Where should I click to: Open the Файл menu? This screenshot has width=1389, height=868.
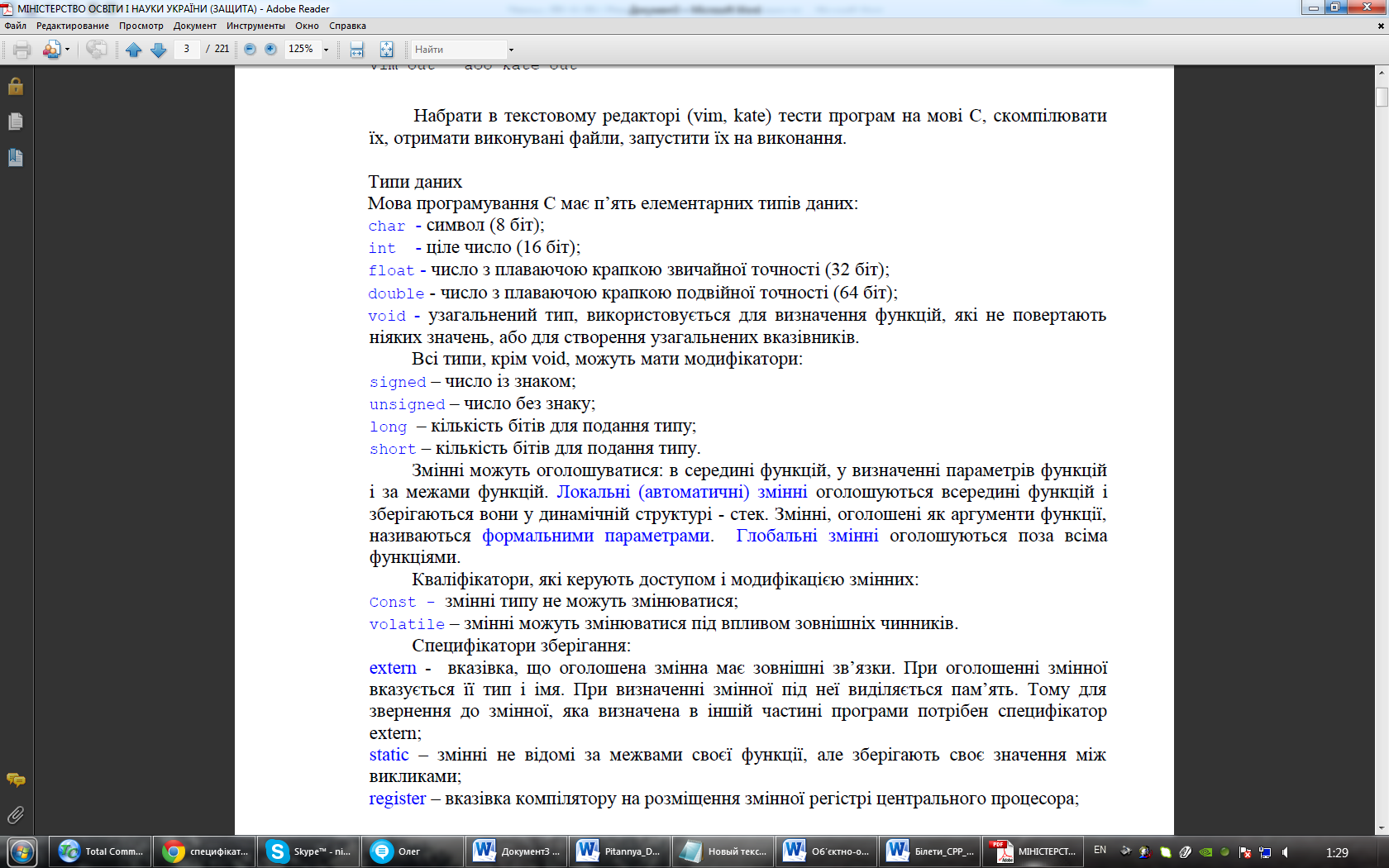(x=15, y=26)
